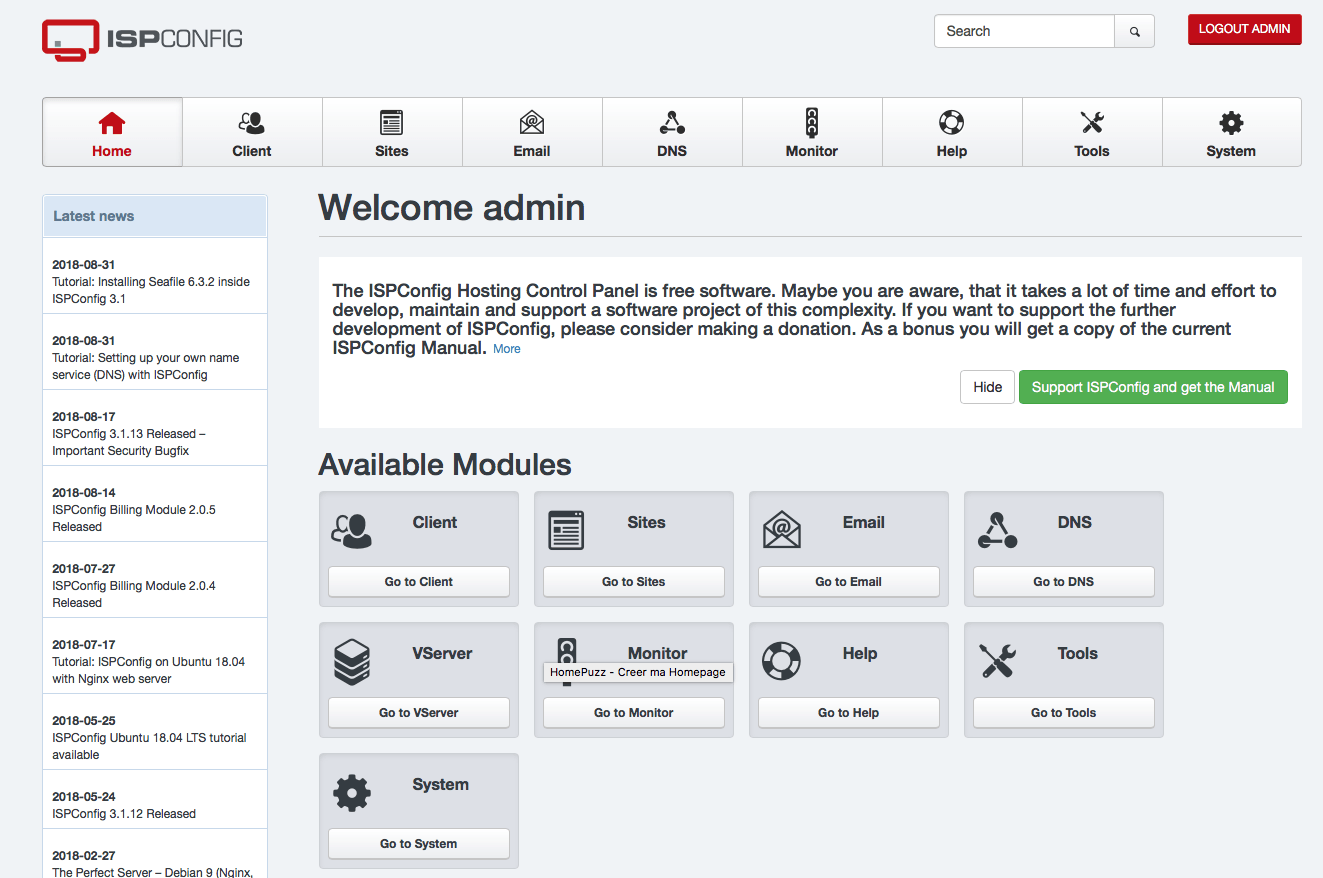Image resolution: width=1323 pixels, height=878 pixels.
Task: Click the DNS network icon in navigation bar
Action: tap(672, 123)
